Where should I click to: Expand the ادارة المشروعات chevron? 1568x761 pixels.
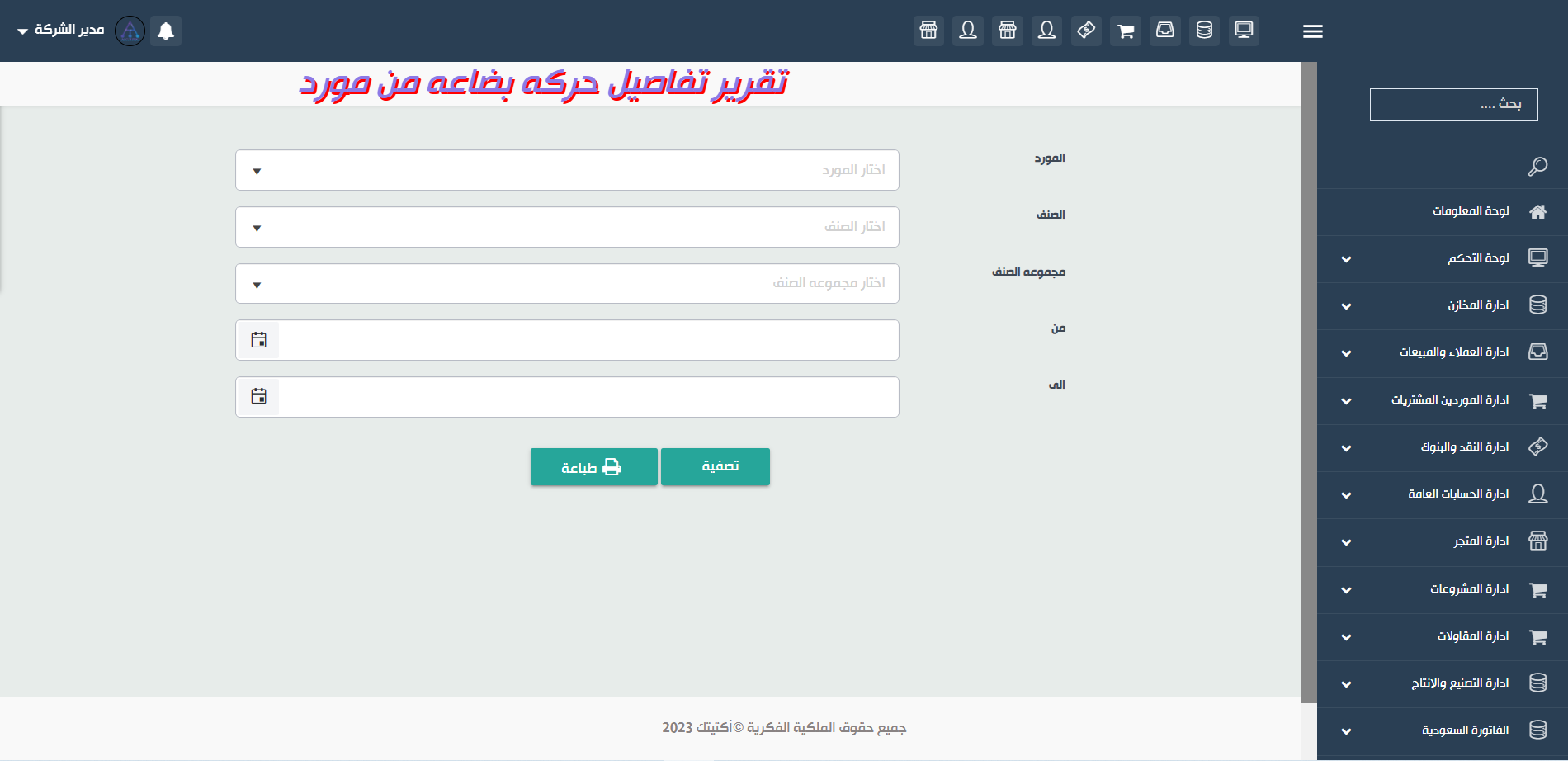[1346, 590]
